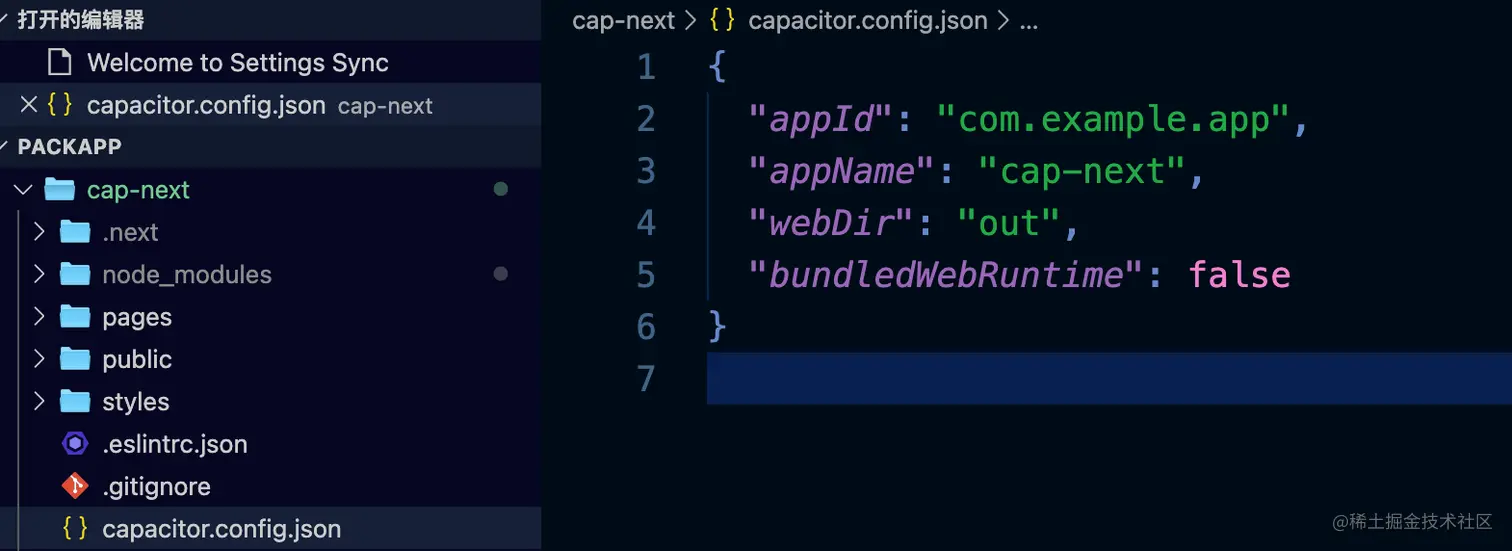Expand the styles folder chevron

pos(39,401)
